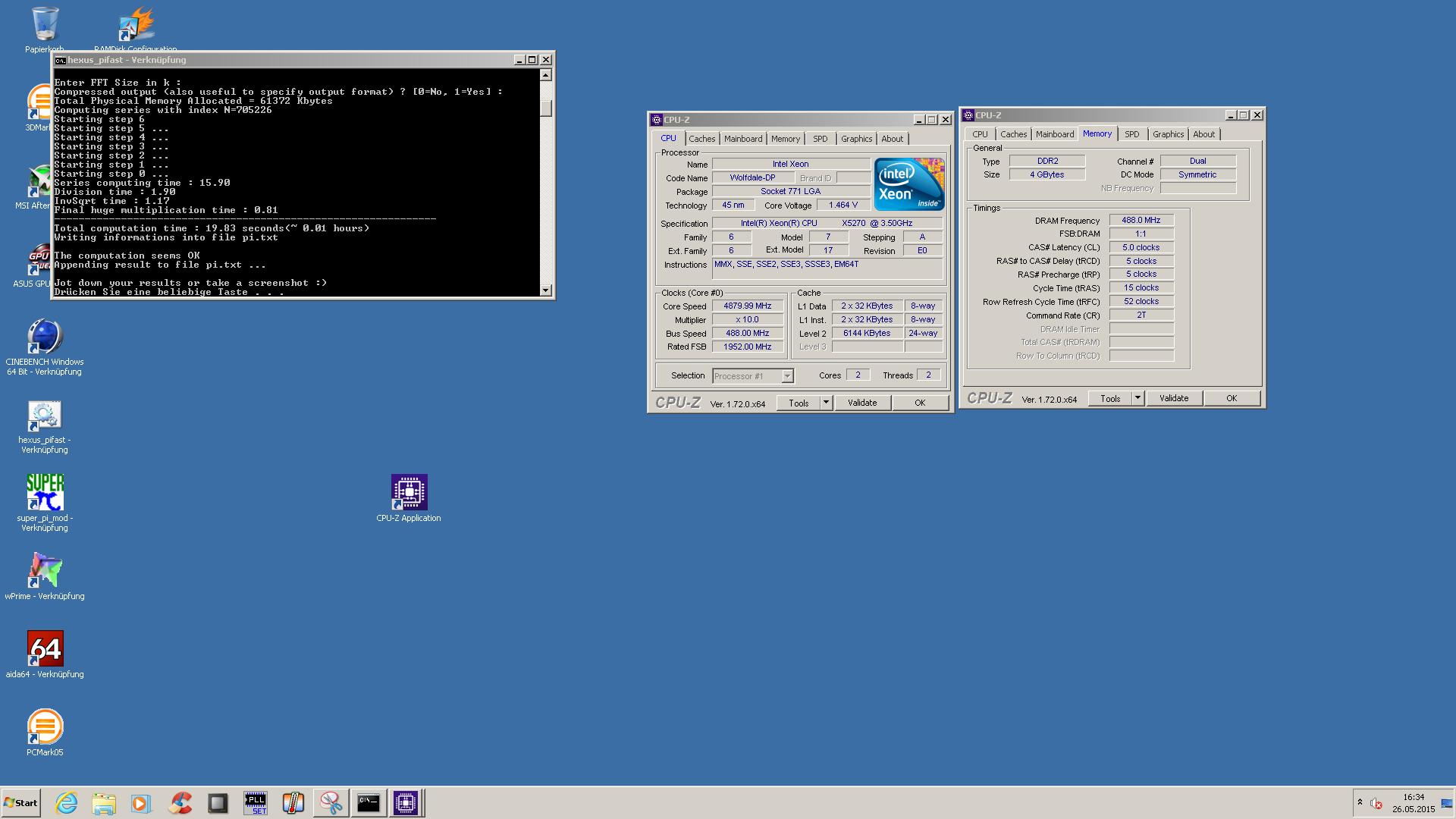Show hidden tray icons arrow
The image size is (1456, 819).
click(x=1360, y=802)
